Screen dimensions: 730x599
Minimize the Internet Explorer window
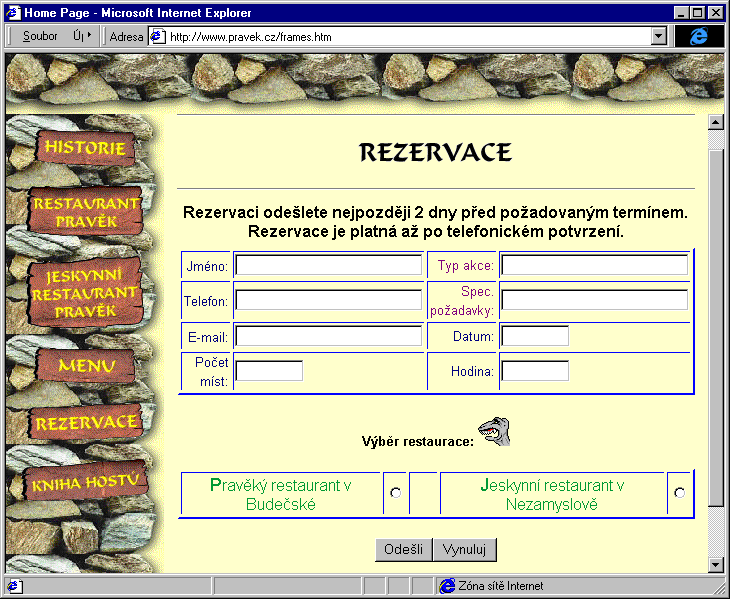point(682,13)
